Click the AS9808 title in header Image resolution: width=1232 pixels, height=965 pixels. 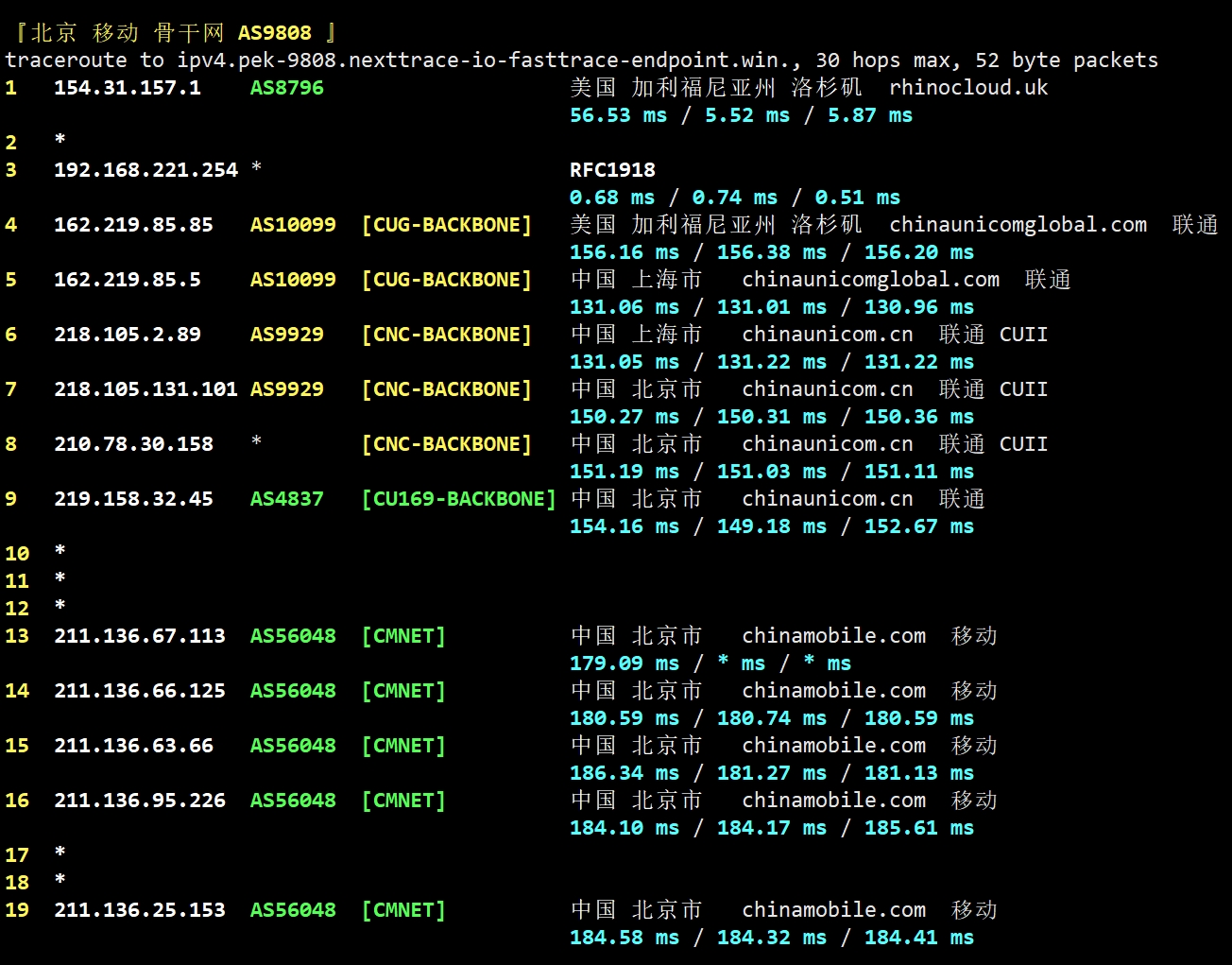[x=274, y=33]
